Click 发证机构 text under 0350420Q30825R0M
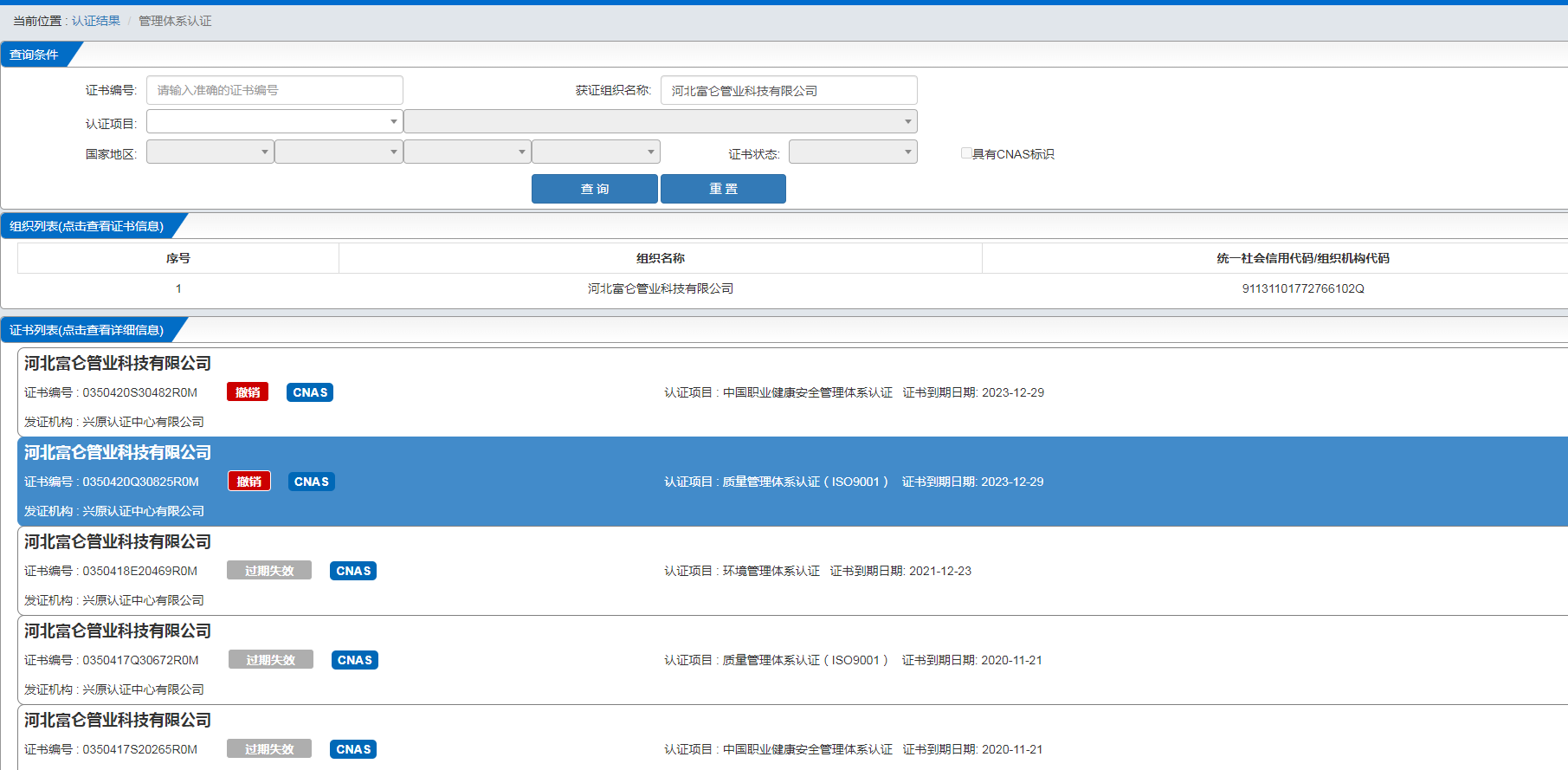This screenshot has width=1568, height=770. click(x=114, y=511)
